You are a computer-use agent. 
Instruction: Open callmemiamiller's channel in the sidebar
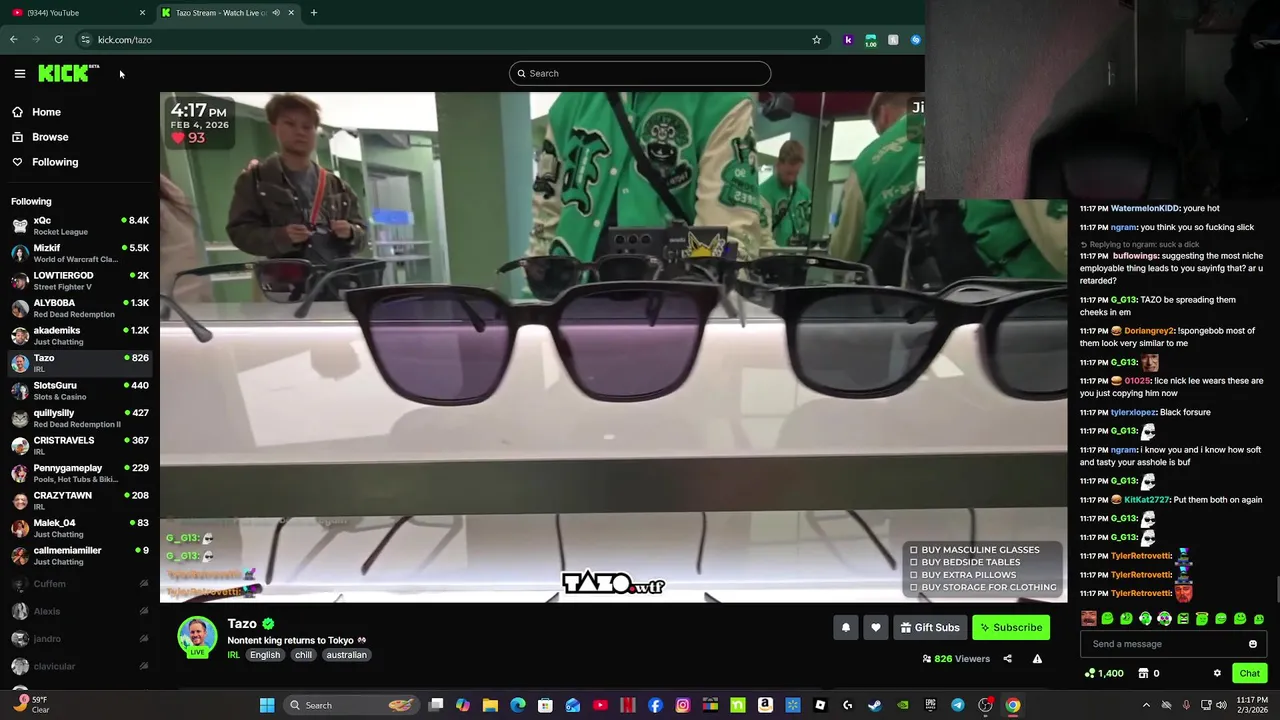pos(80,556)
